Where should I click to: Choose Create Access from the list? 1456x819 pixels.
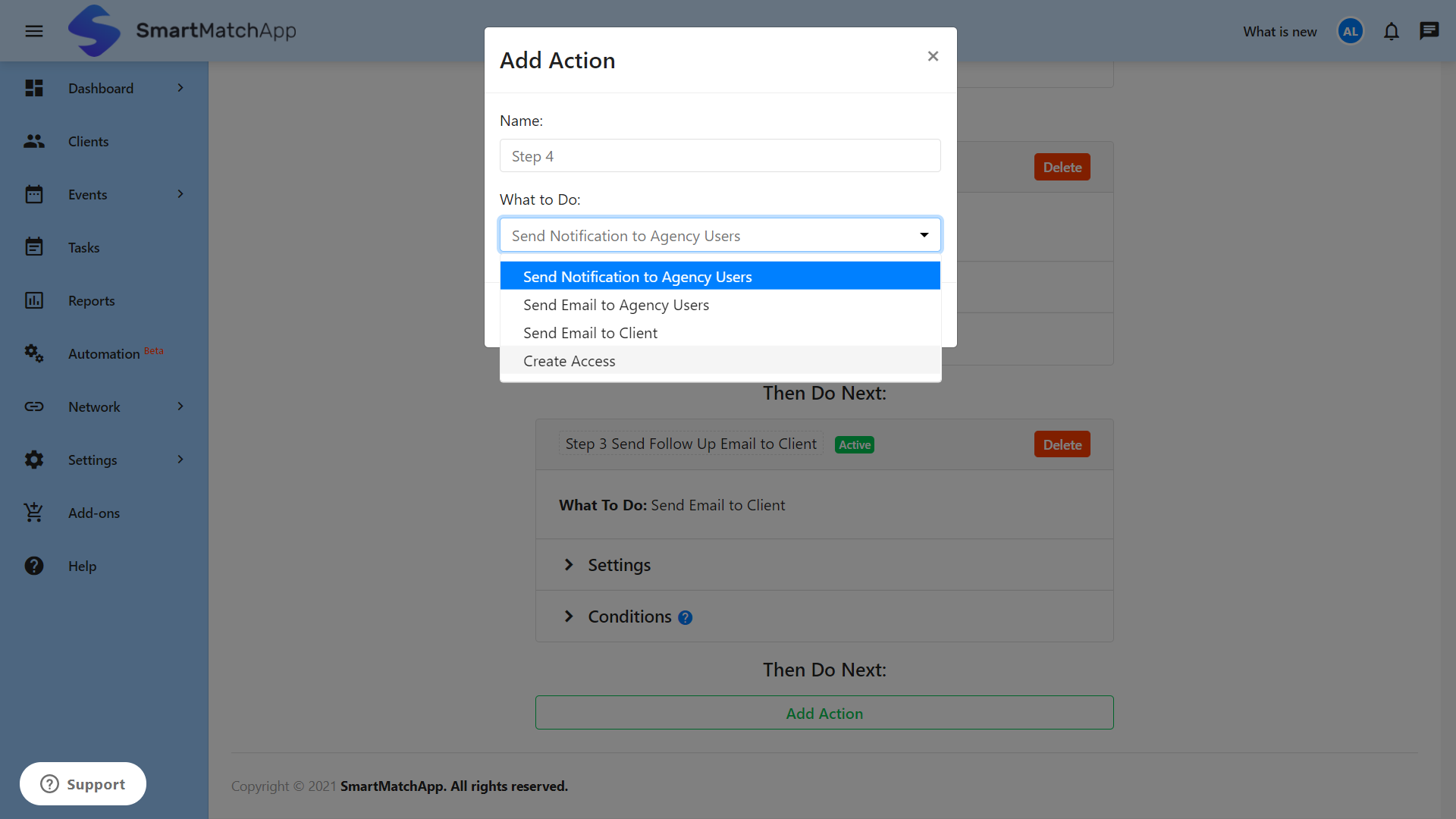point(569,361)
